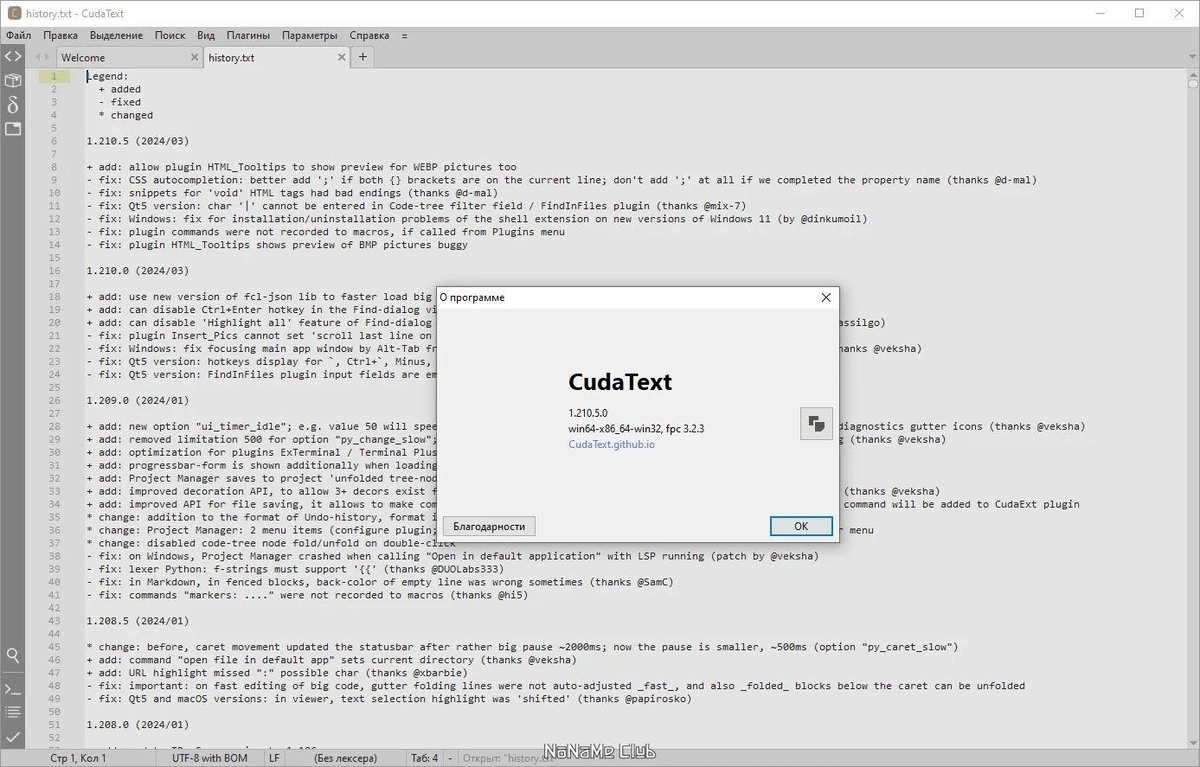Screen dimensions: 1200x767
Task: Open the Вид menu
Action: click(206, 35)
